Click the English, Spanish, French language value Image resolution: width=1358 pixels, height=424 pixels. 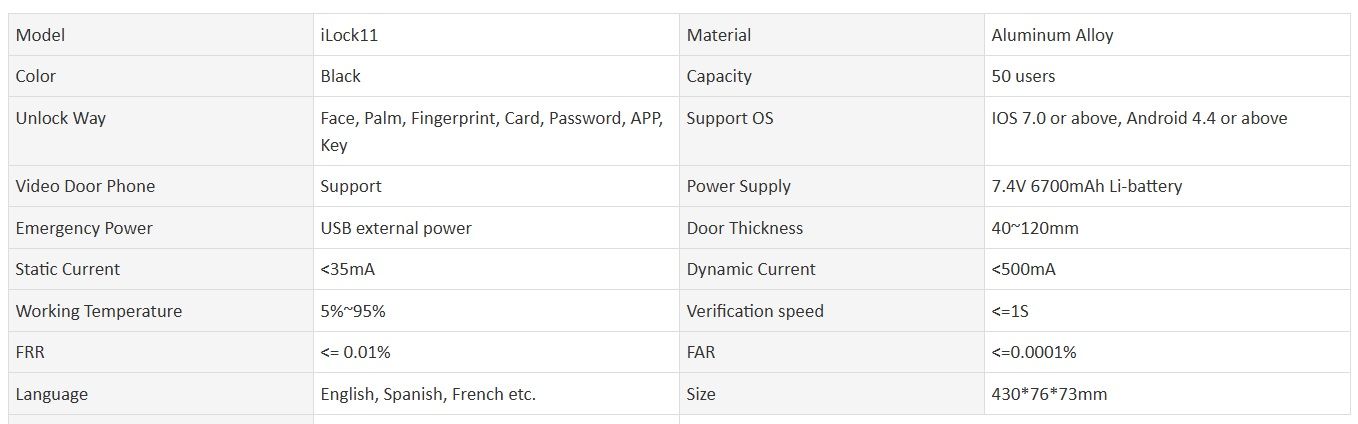click(428, 394)
